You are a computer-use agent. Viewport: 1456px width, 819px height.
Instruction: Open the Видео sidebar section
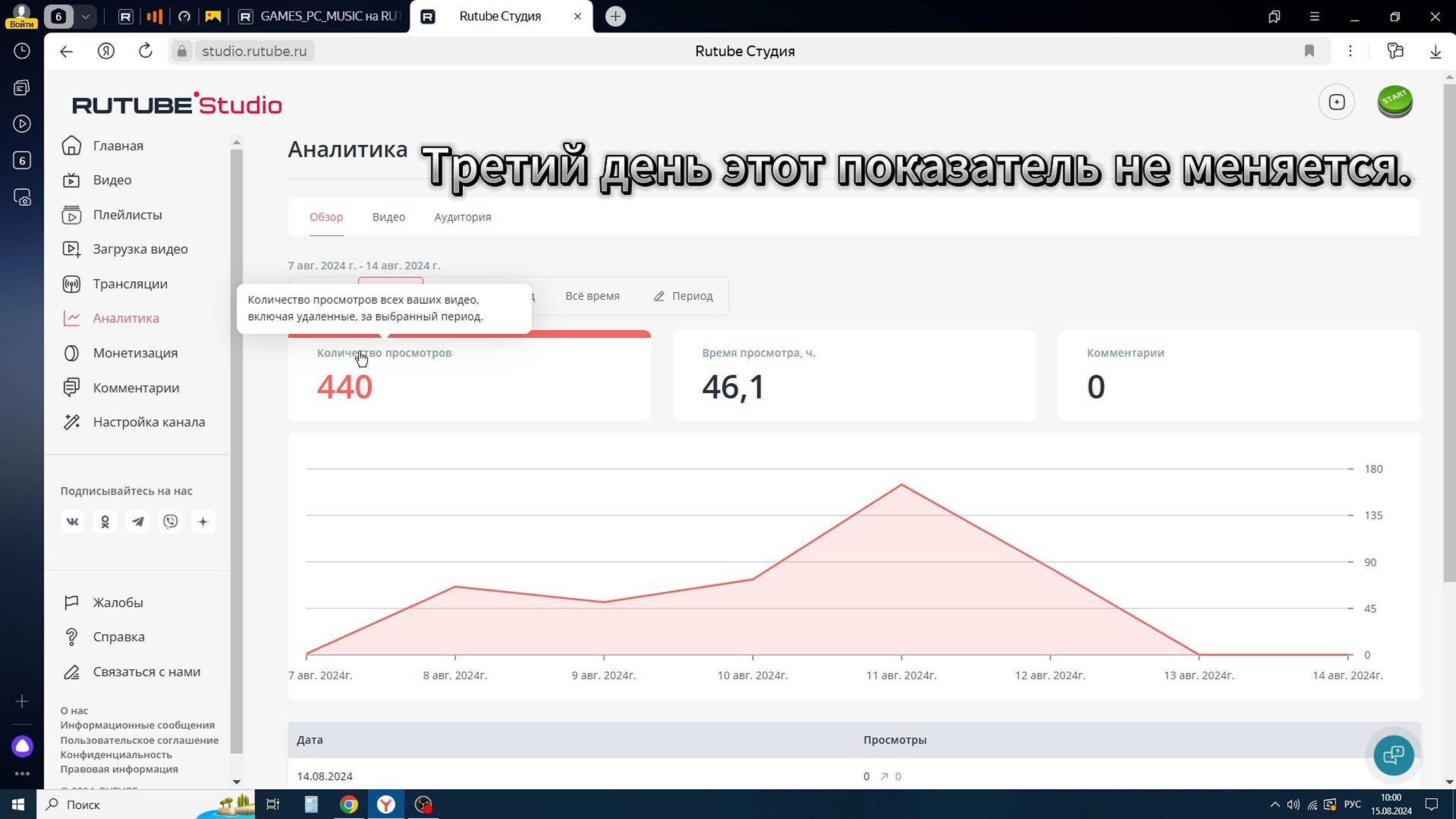coord(112,180)
